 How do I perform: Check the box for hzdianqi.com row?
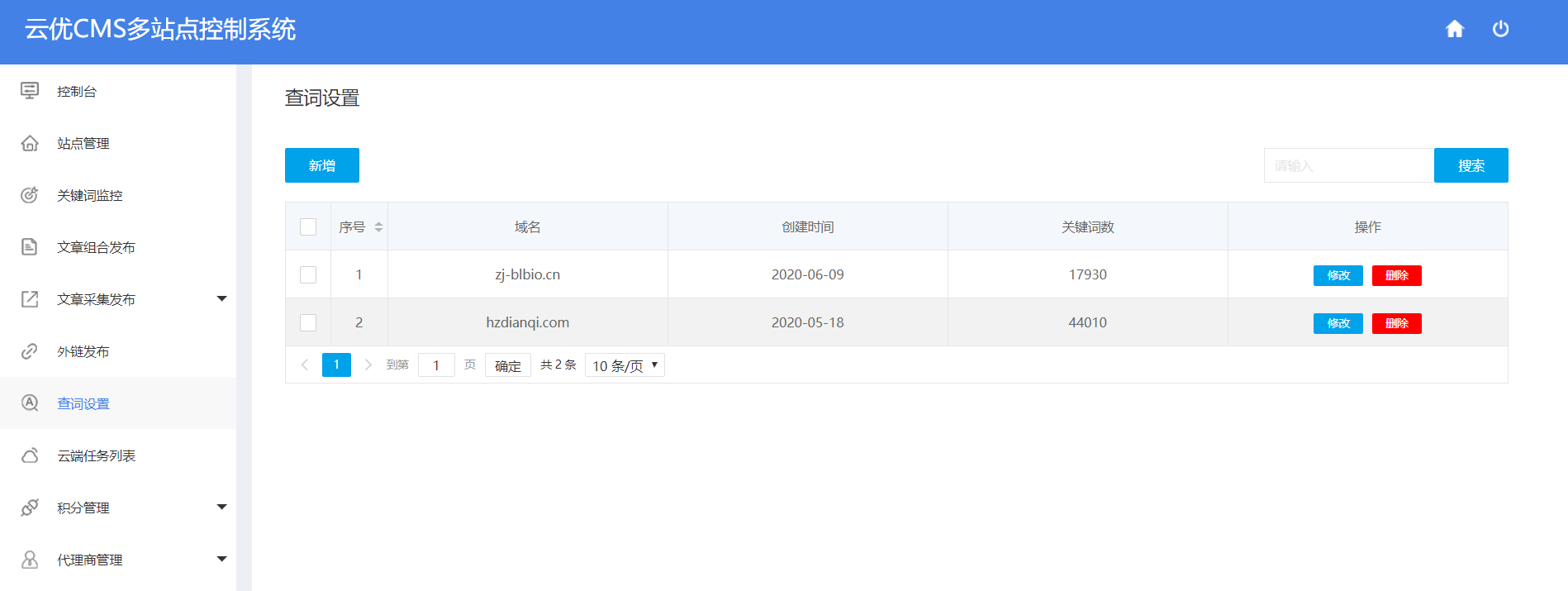tap(308, 322)
